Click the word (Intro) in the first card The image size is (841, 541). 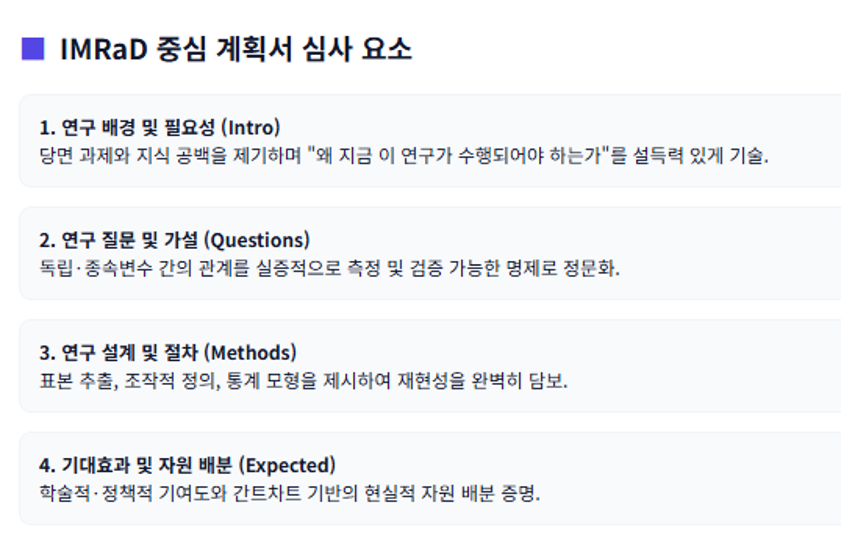point(250,128)
